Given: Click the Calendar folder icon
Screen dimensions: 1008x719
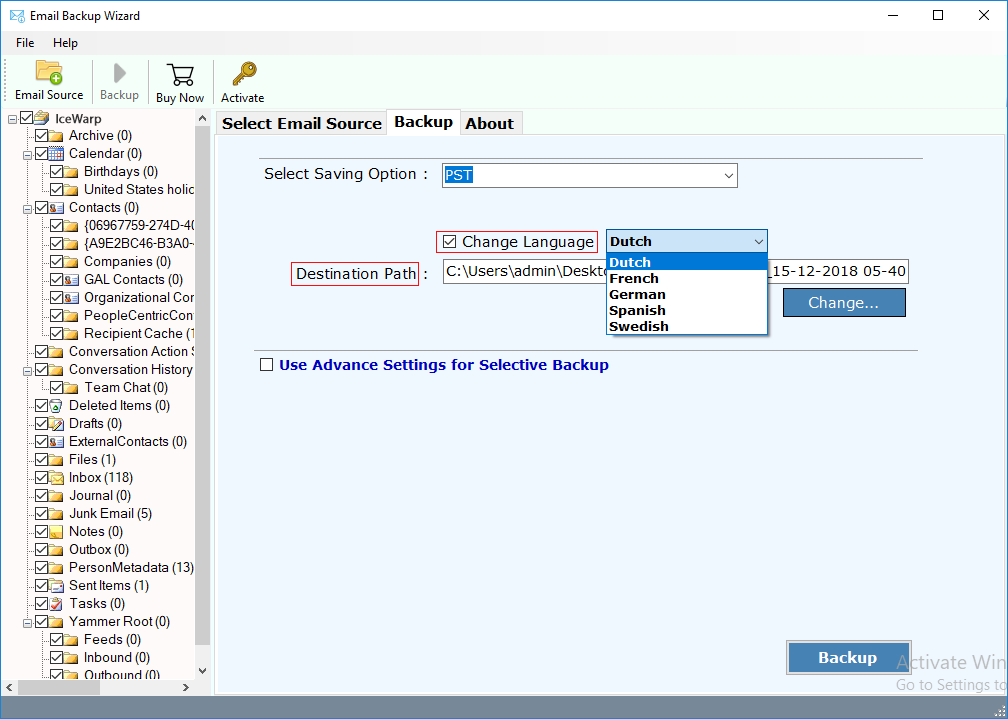Looking at the screenshot, I should pos(57,154).
